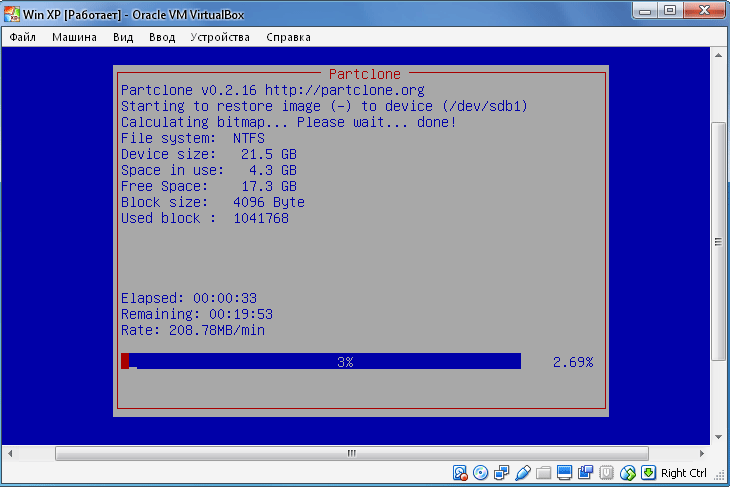Open the display monitor status icon

[565, 473]
